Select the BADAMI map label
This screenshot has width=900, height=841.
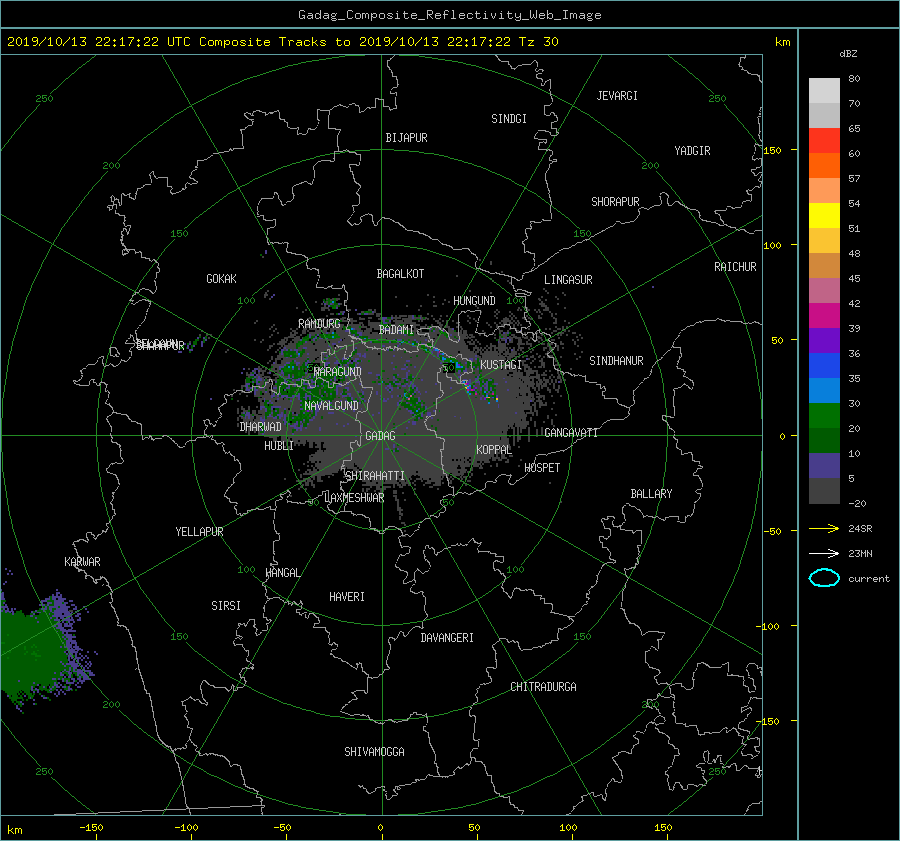click(x=396, y=330)
